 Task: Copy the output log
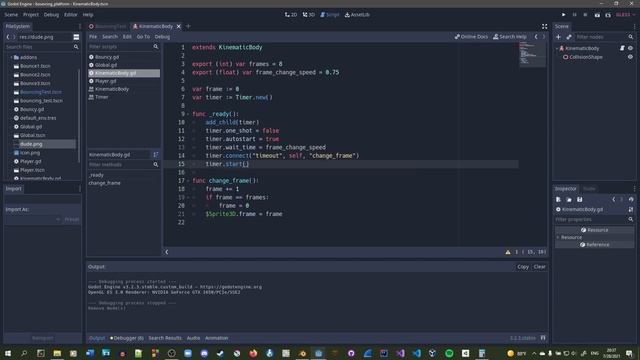[x=523, y=267]
